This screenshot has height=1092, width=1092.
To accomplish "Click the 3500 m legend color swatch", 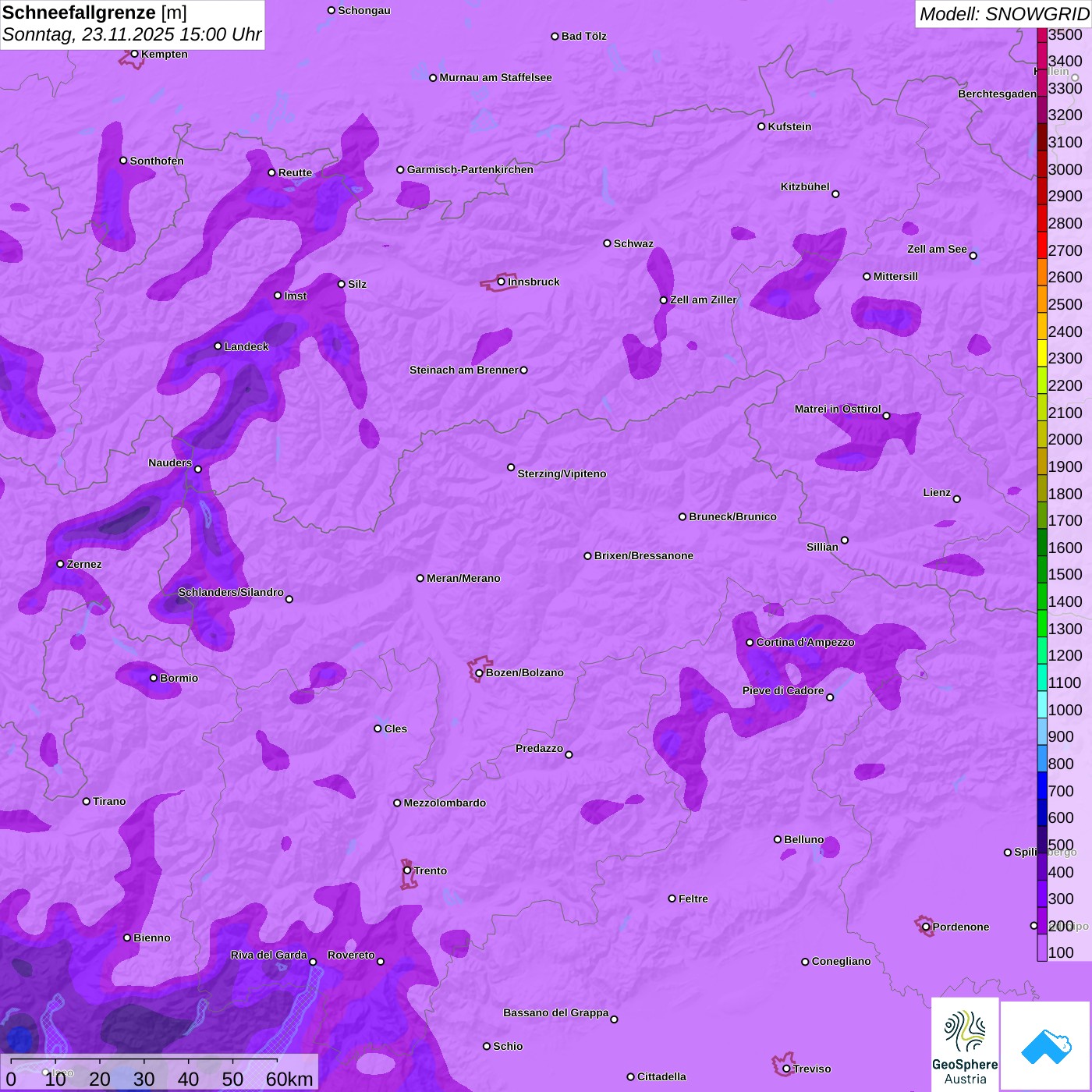I will (x=1042, y=35).
